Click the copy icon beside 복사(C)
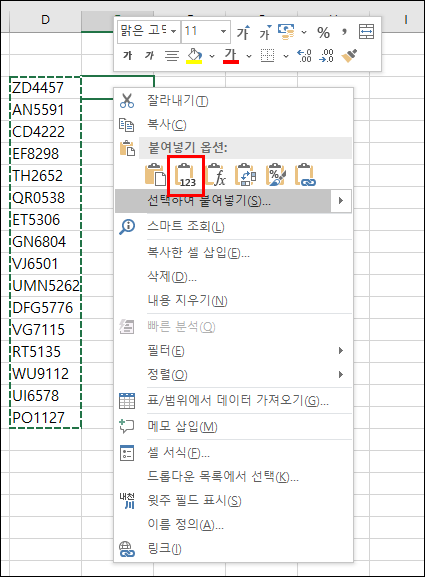The image size is (425, 577). click(126, 125)
